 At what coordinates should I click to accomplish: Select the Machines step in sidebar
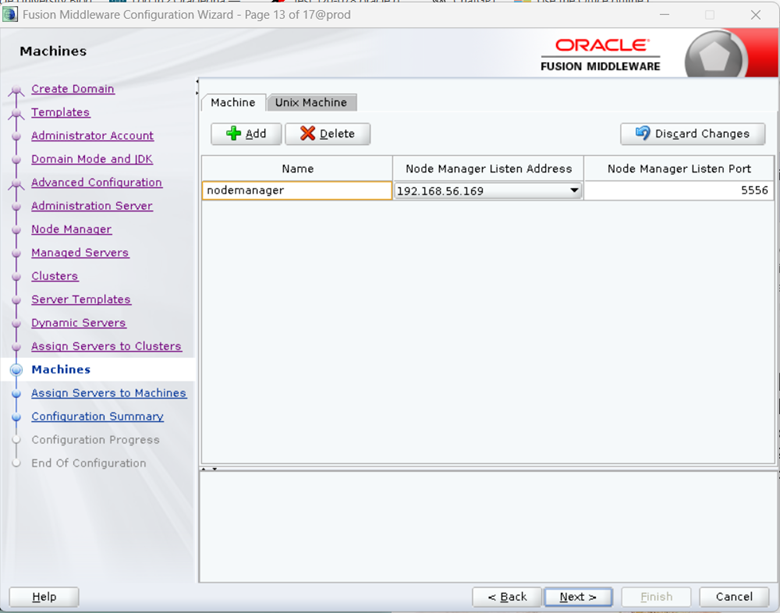pyautogui.click(x=61, y=370)
